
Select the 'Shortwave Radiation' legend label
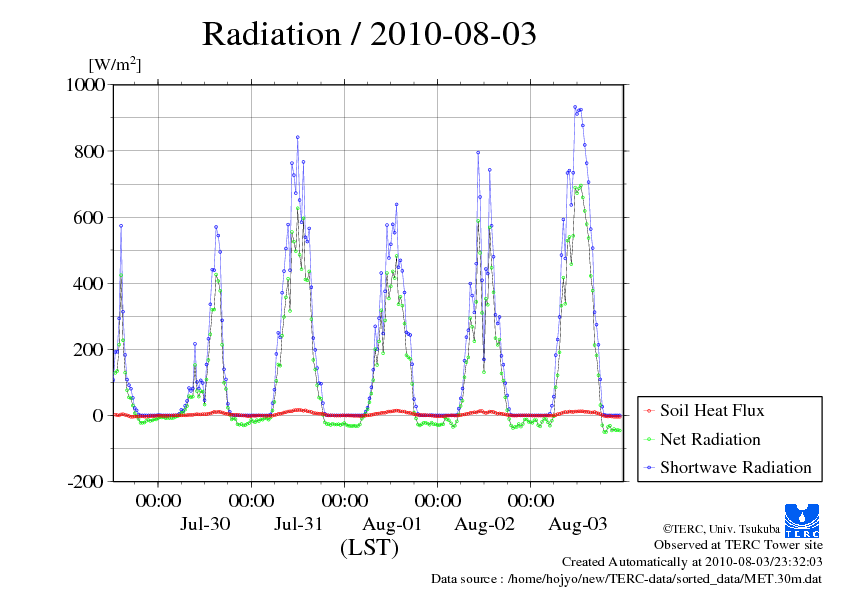tap(736, 467)
